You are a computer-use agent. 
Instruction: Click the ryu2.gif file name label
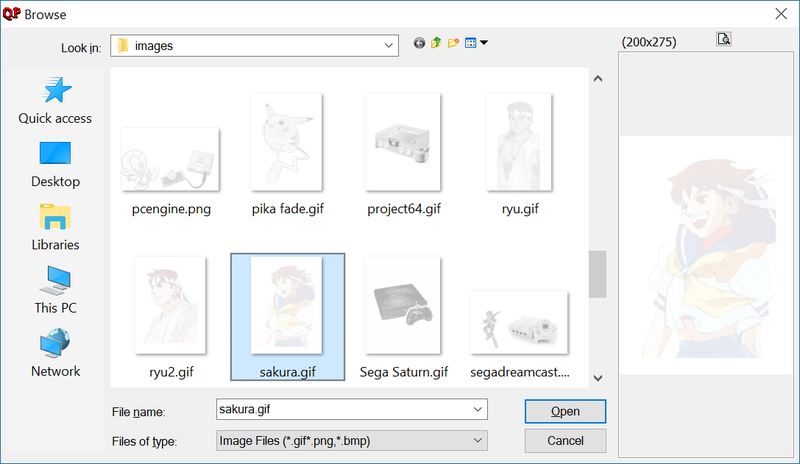(x=171, y=372)
